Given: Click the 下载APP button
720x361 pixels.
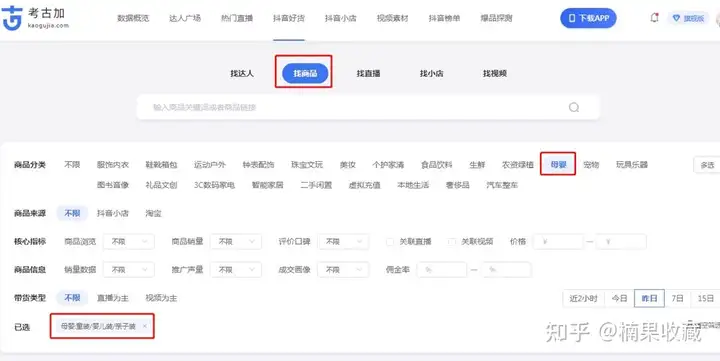Looking at the screenshot, I should tap(588, 18).
